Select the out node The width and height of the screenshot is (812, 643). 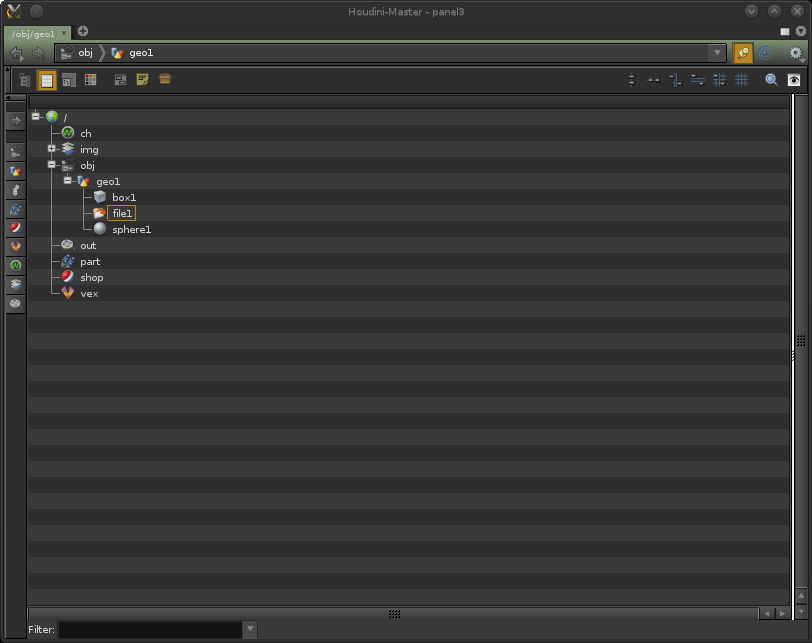click(x=88, y=246)
